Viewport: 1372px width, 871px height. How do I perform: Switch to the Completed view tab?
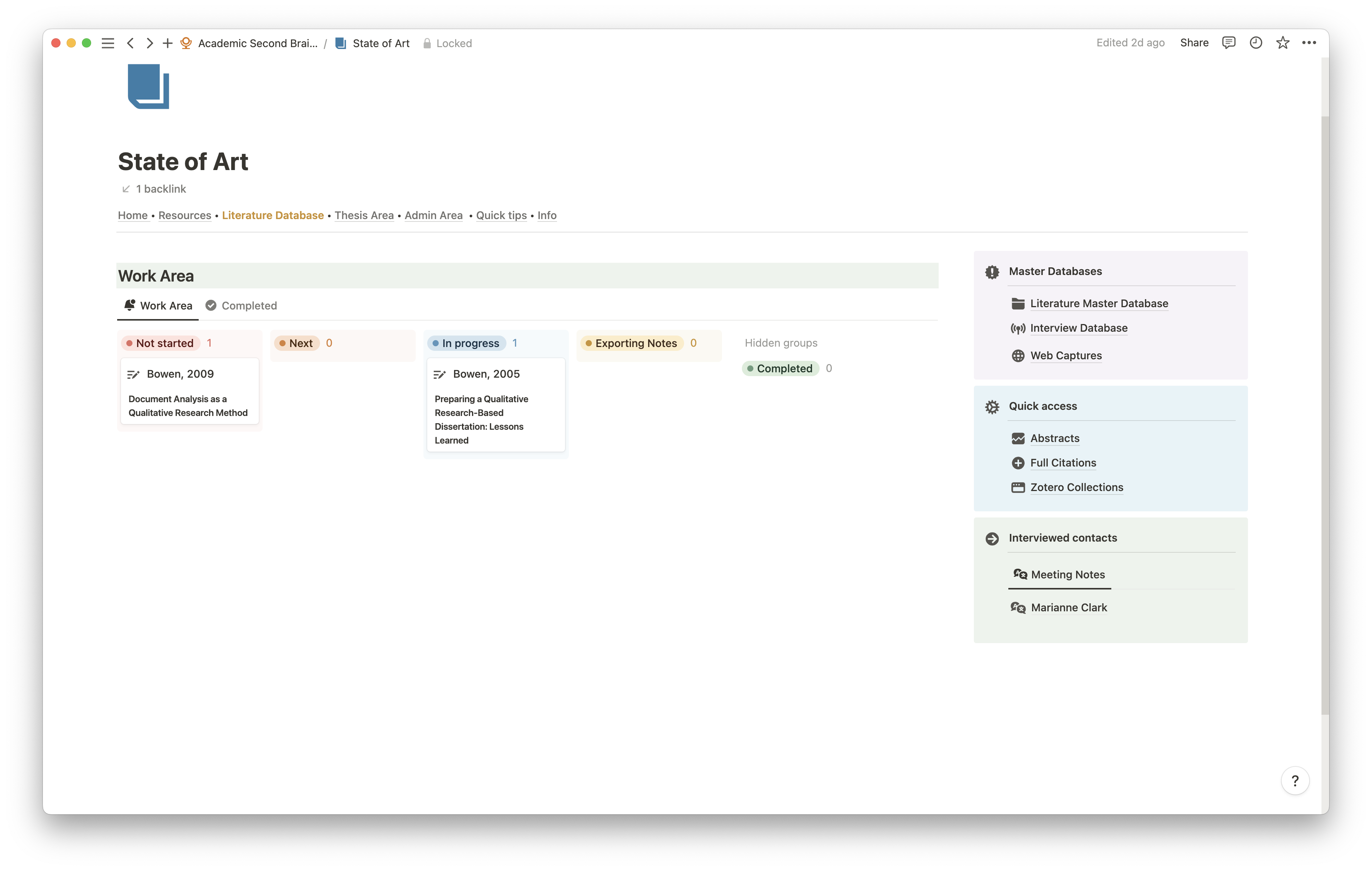pyautogui.click(x=241, y=306)
